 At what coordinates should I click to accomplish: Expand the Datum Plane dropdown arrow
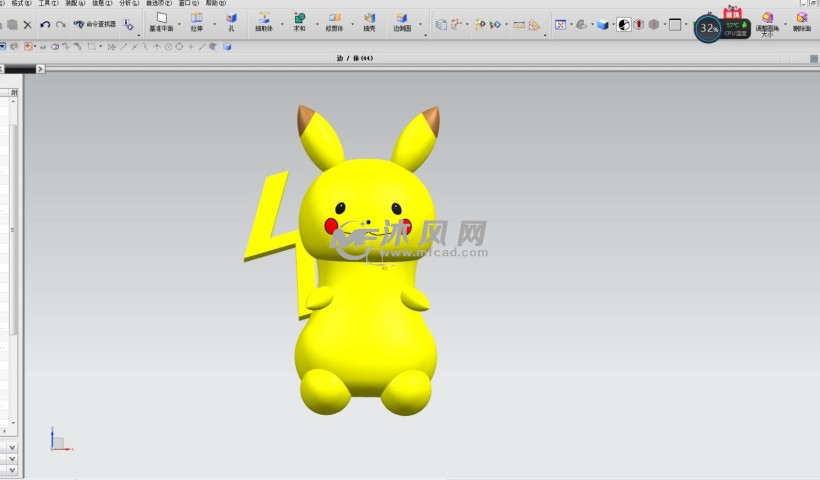pos(179,24)
